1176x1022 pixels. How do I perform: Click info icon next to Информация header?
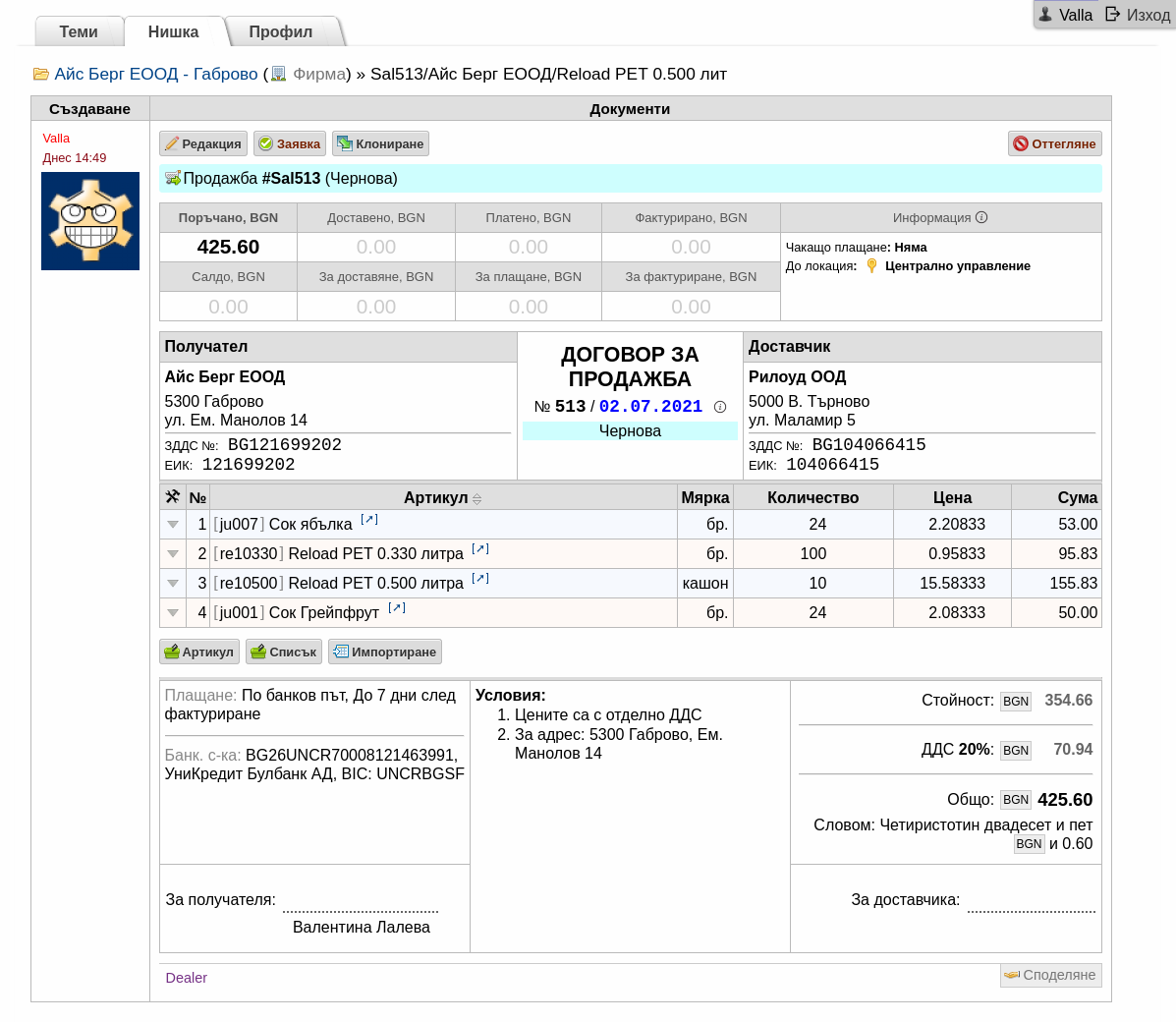click(981, 217)
